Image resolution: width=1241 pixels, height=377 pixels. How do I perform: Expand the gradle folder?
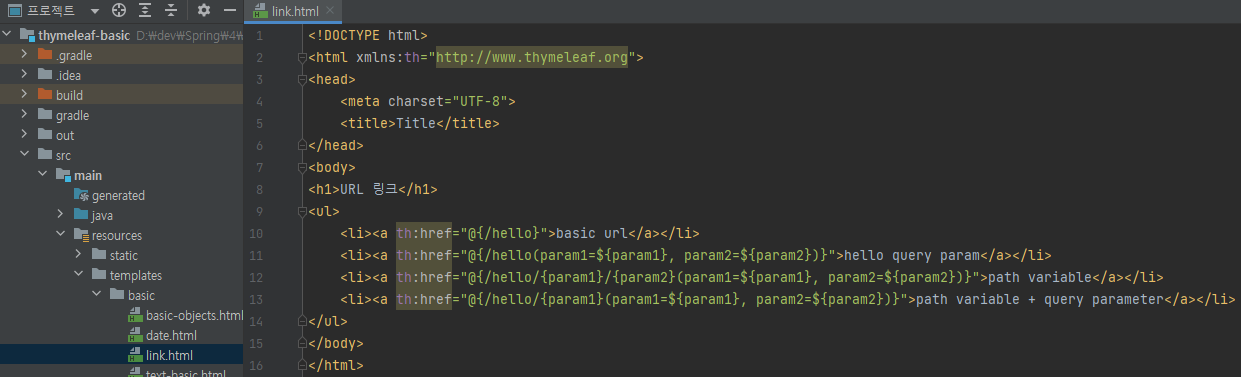pos(25,115)
